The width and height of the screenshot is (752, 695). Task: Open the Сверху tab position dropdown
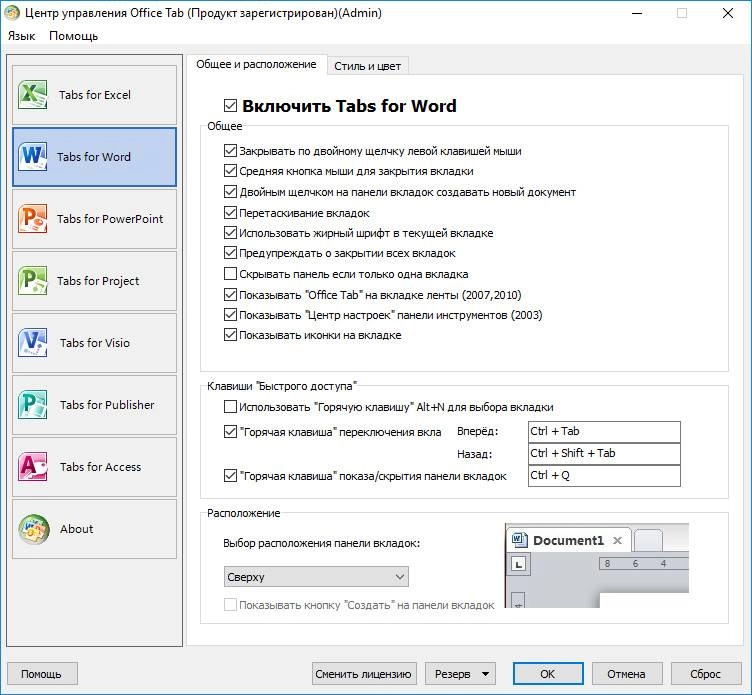tap(316, 577)
